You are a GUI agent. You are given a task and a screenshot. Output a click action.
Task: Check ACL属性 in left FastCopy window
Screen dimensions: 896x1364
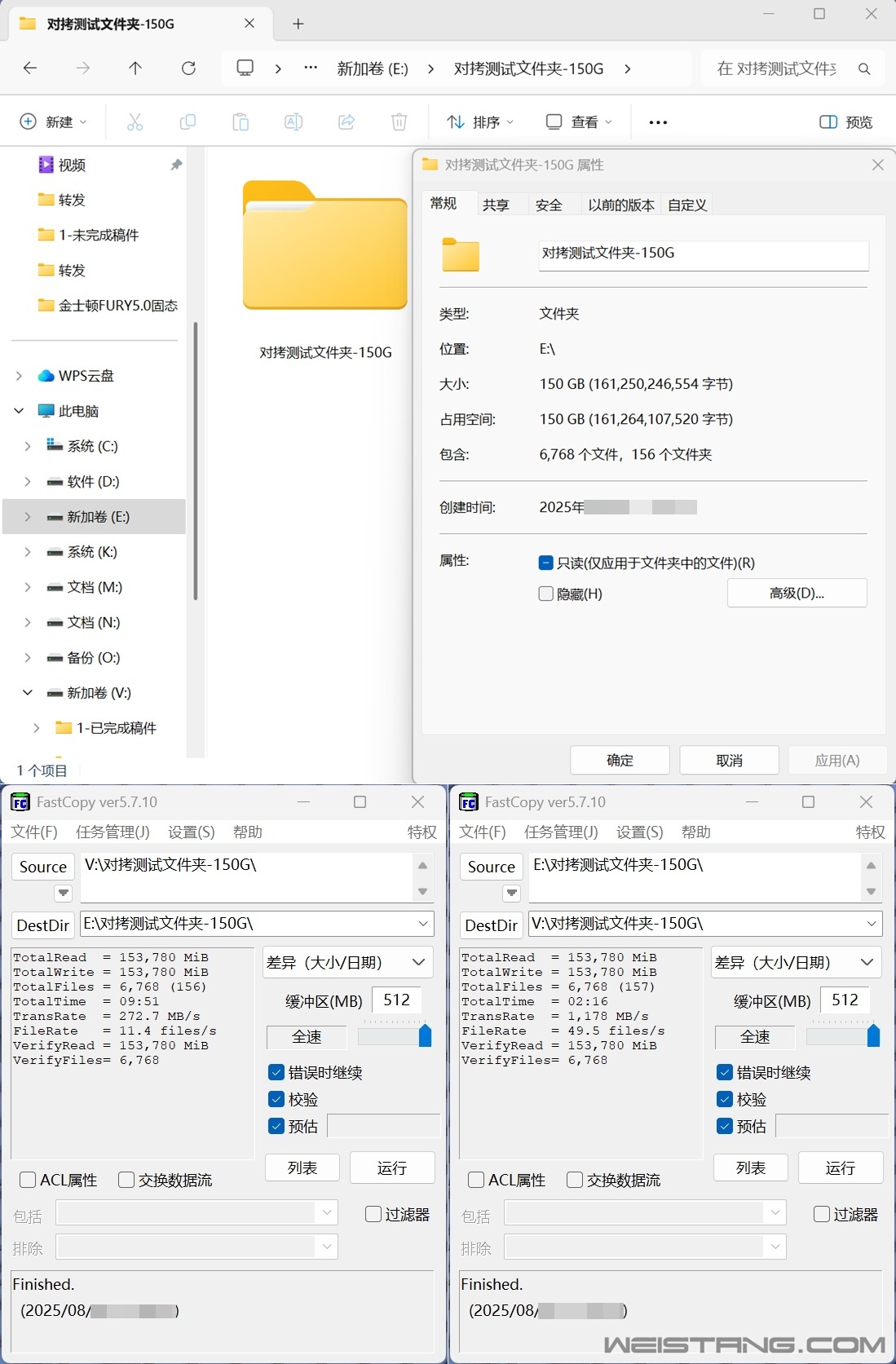point(28,1180)
